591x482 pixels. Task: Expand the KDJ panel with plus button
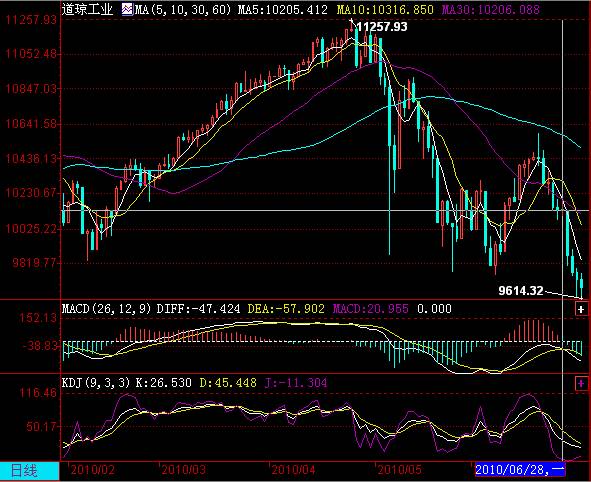581,384
